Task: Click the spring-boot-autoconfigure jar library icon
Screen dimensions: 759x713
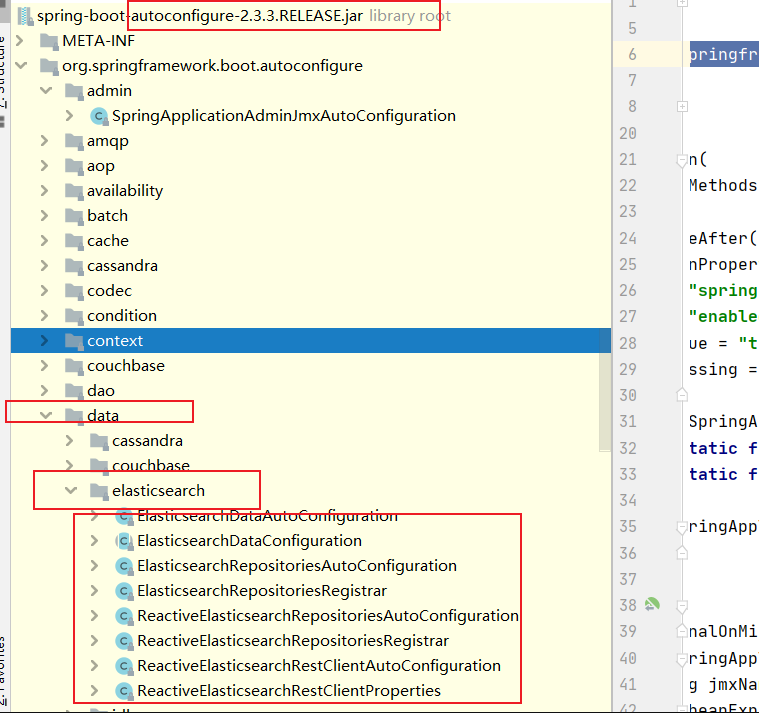Action: point(25,16)
